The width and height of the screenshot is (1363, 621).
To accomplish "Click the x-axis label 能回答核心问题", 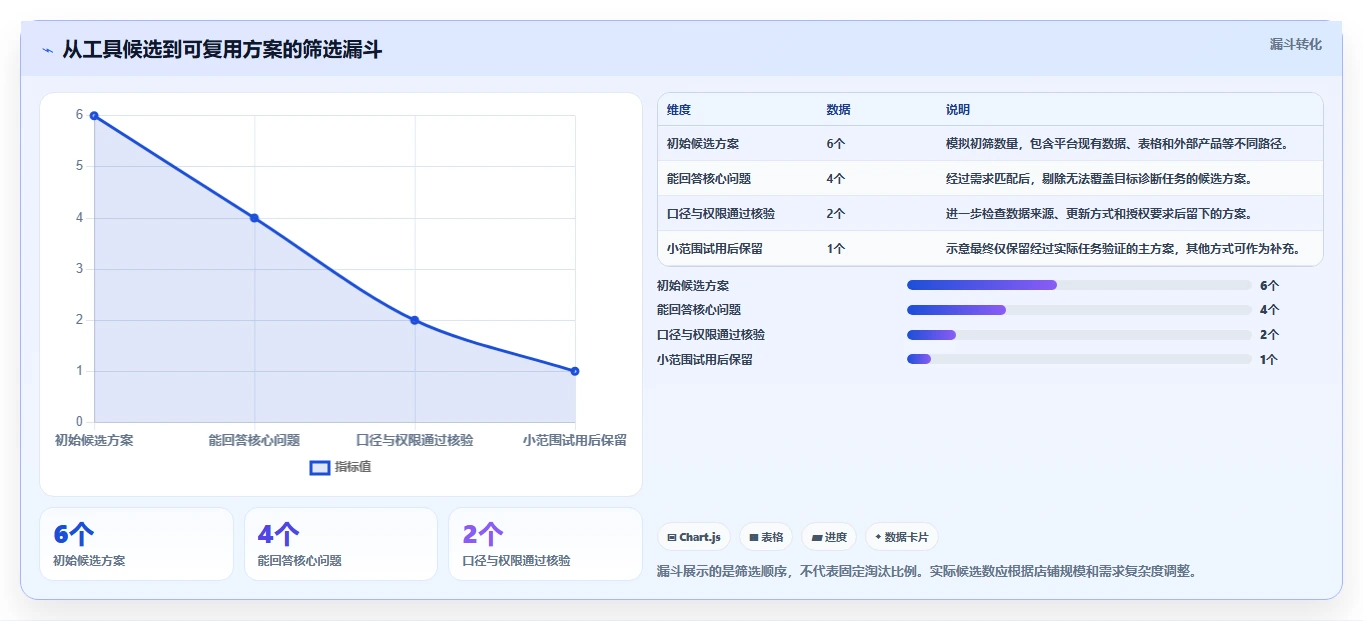I will (254, 440).
